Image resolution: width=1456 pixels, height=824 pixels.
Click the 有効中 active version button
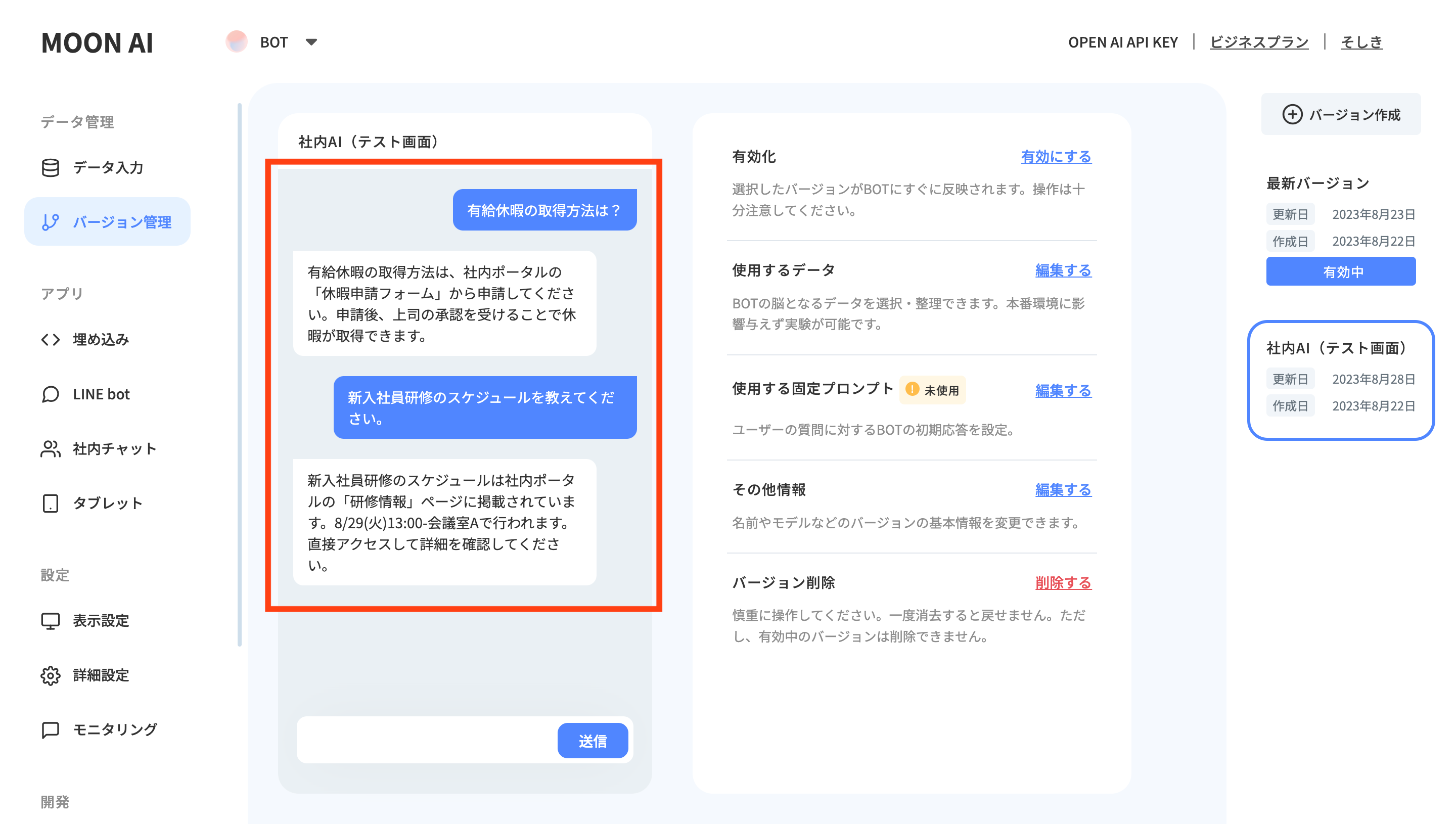coord(1340,271)
